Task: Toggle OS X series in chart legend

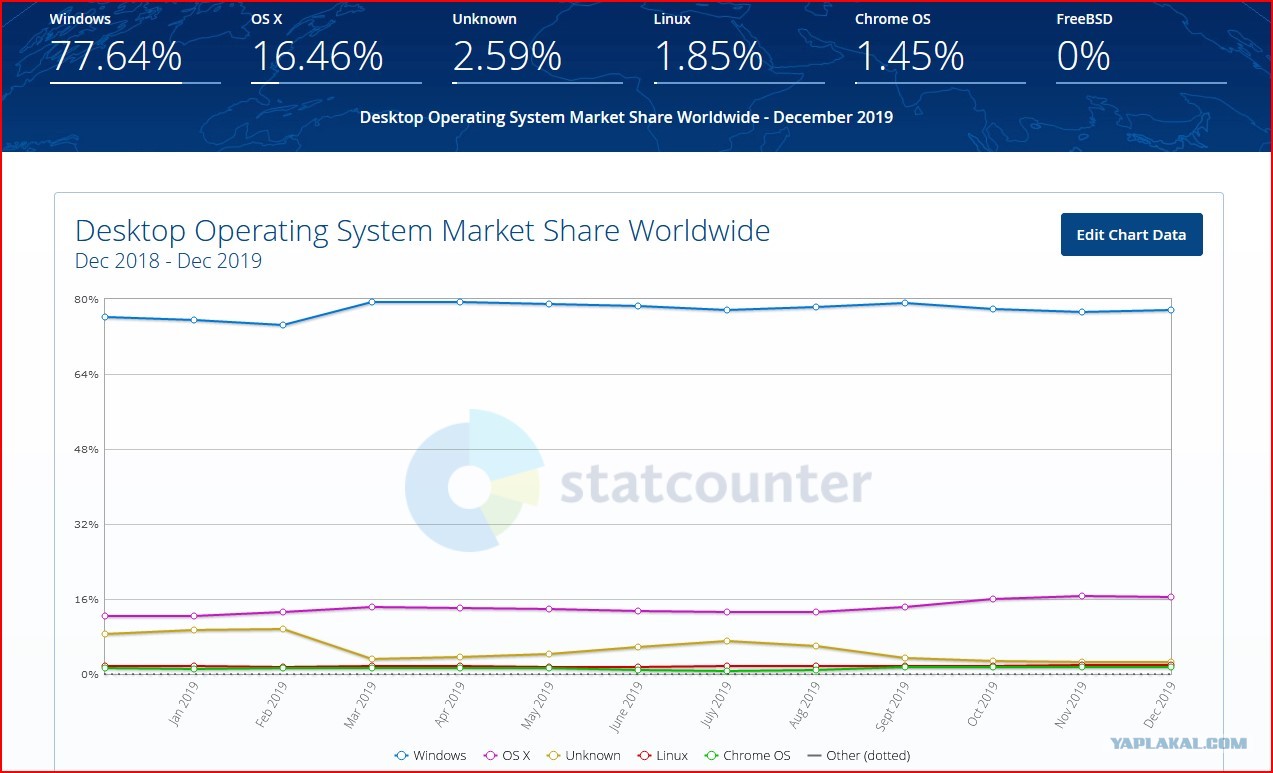Action: click(507, 756)
